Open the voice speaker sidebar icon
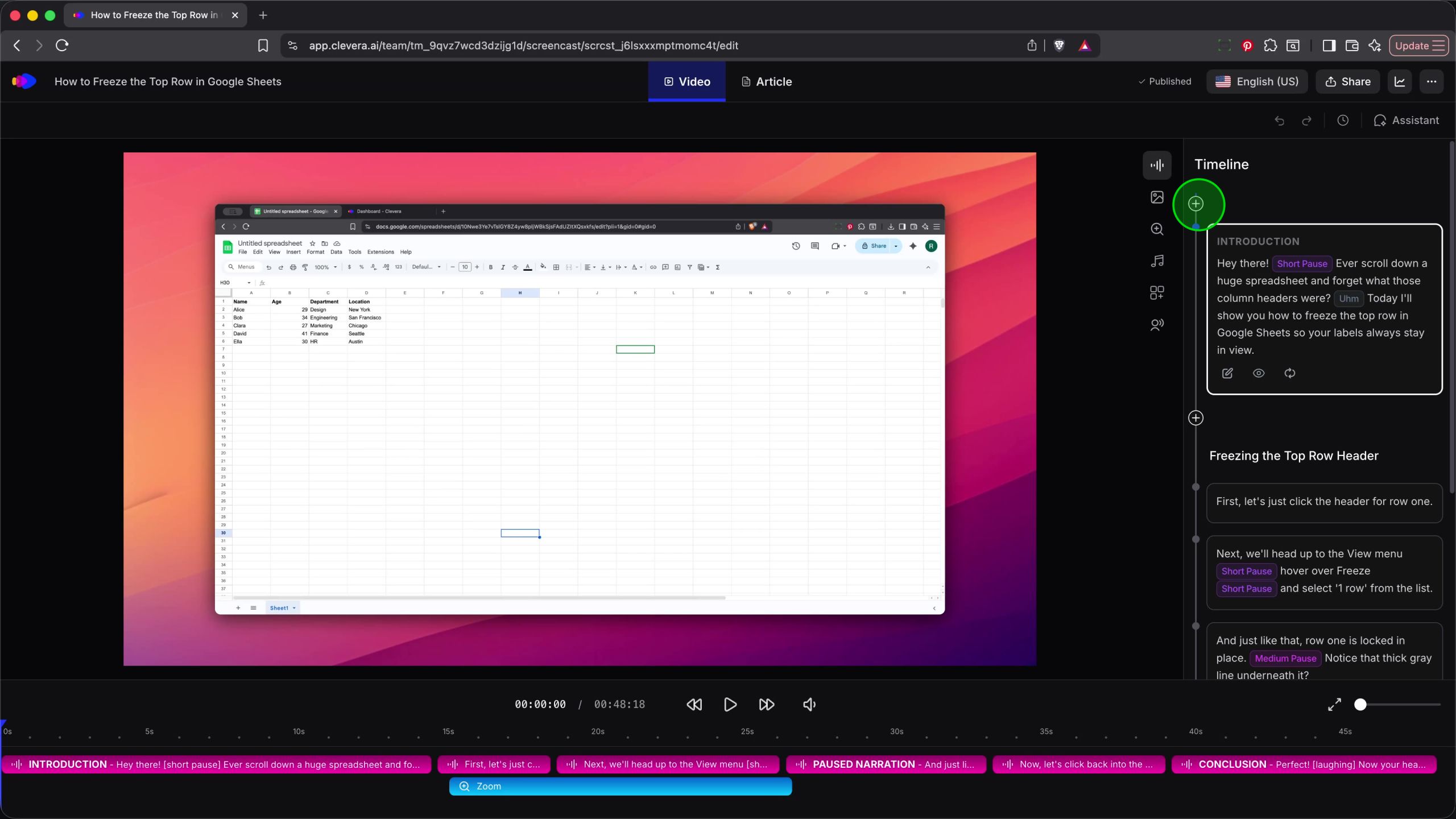The width and height of the screenshot is (1456, 819). 1157,325
